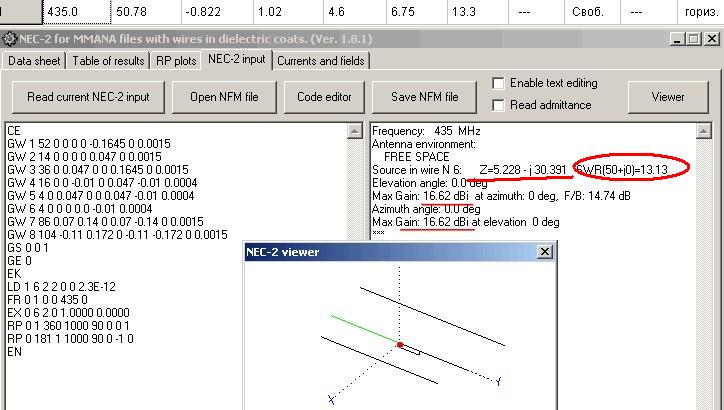The width and height of the screenshot is (724, 410).
Task: Minimize the NEC-2 for MMANA window
Action: coord(677,39)
